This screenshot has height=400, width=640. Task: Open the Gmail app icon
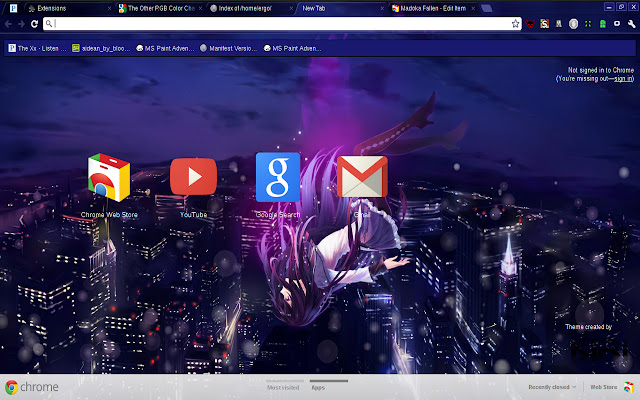(x=362, y=176)
